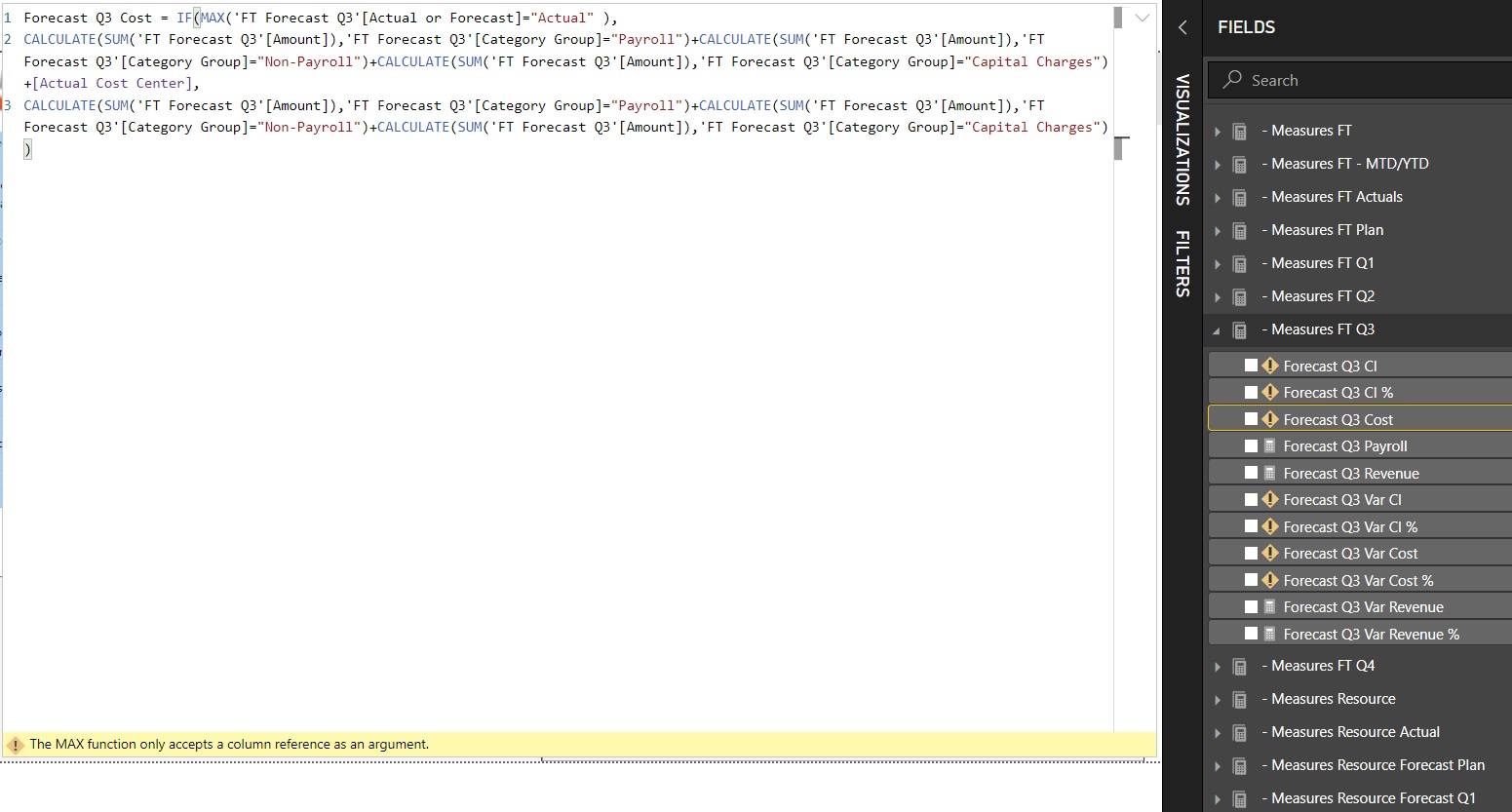
Task: Click the FIELDS pane header title
Action: (1246, 27)
